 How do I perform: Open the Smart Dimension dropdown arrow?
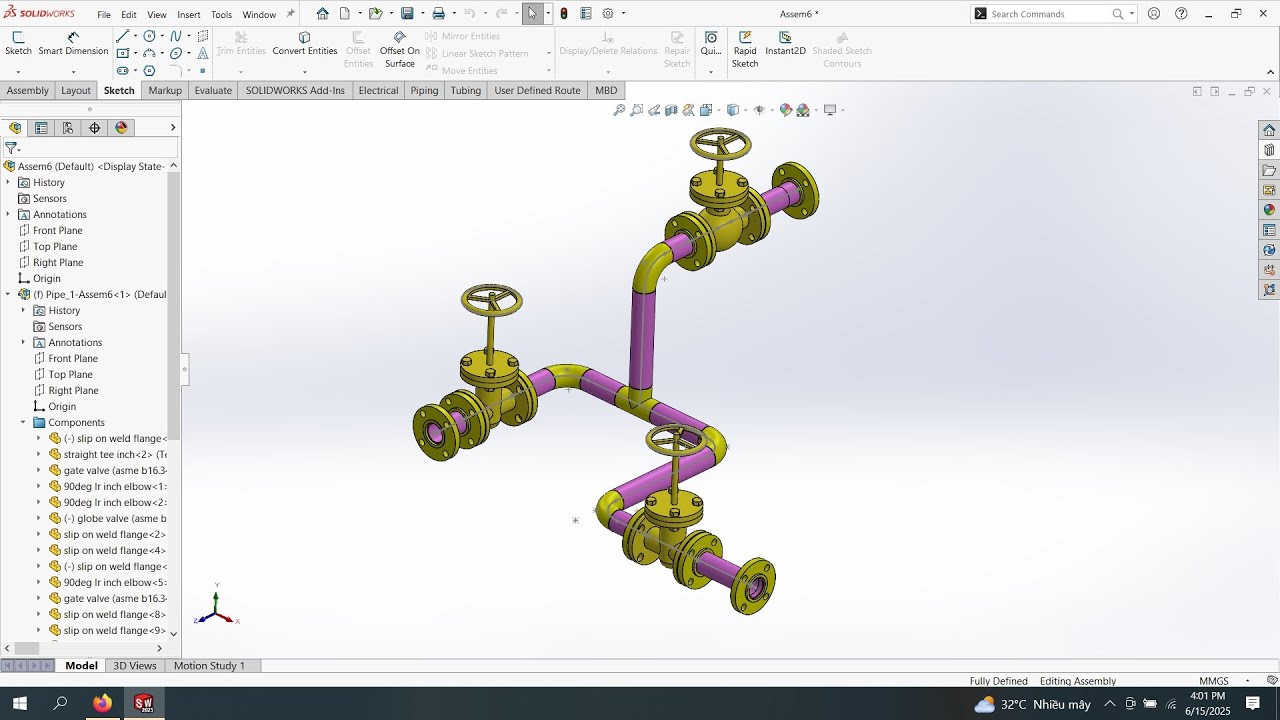click(x=73, y=71)
